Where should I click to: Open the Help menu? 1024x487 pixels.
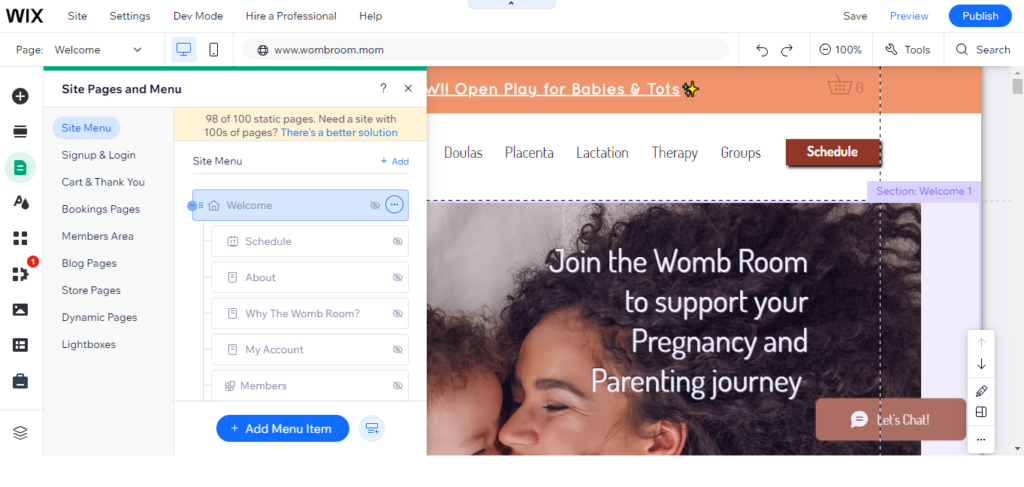tap(370, 16)
